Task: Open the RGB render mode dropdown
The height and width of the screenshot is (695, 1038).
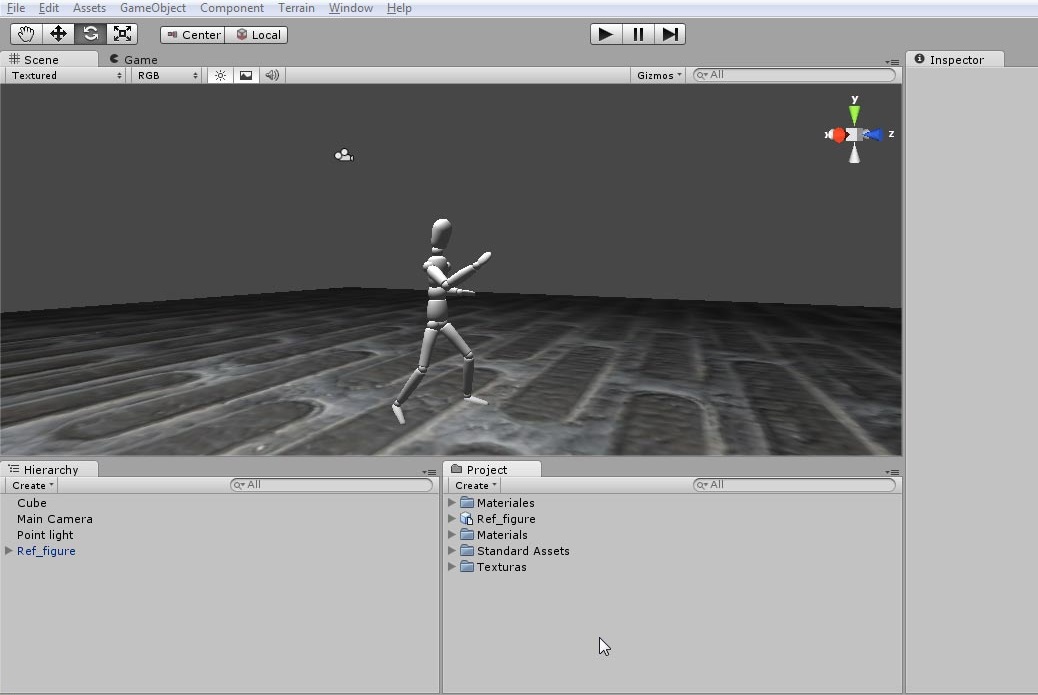Action: (x=167, y=75)
